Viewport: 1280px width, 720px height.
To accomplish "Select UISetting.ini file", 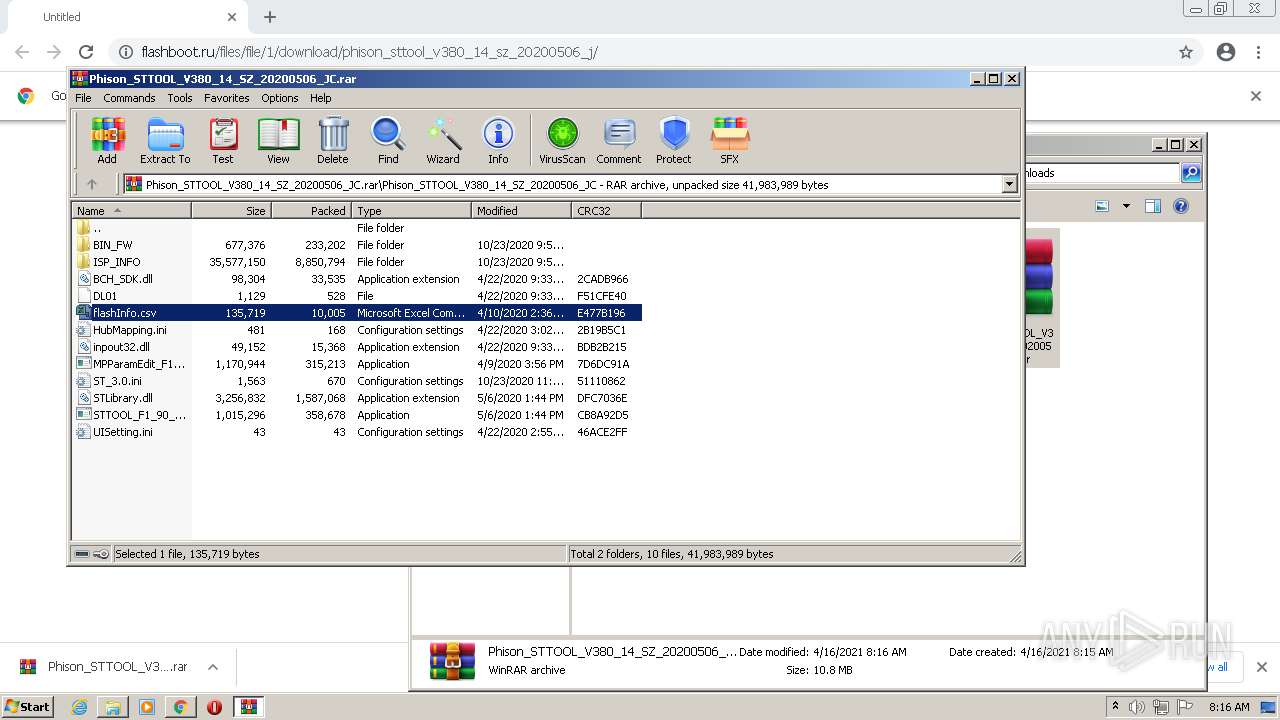I will 357,432.
